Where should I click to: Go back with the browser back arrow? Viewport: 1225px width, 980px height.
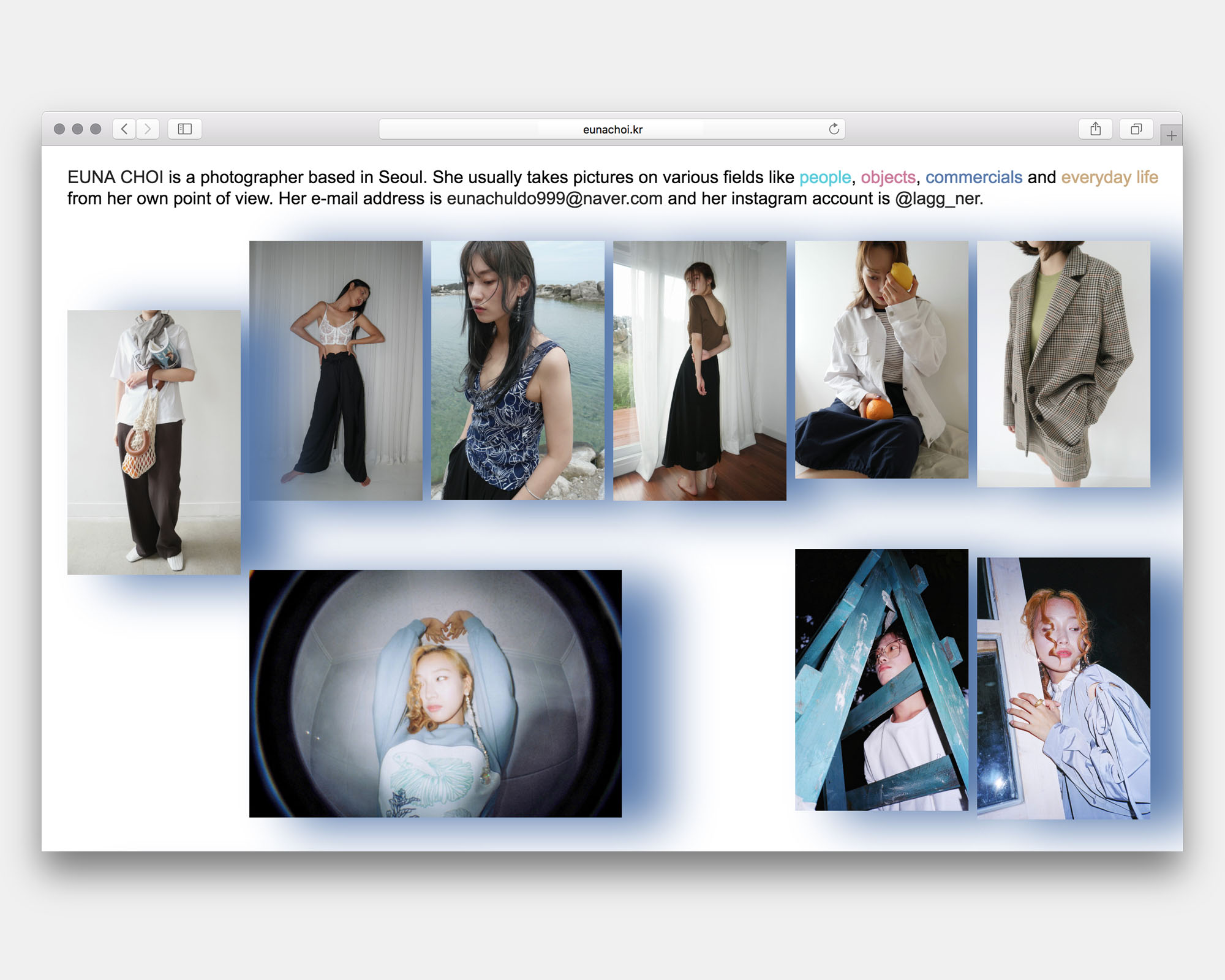[124, 129]
